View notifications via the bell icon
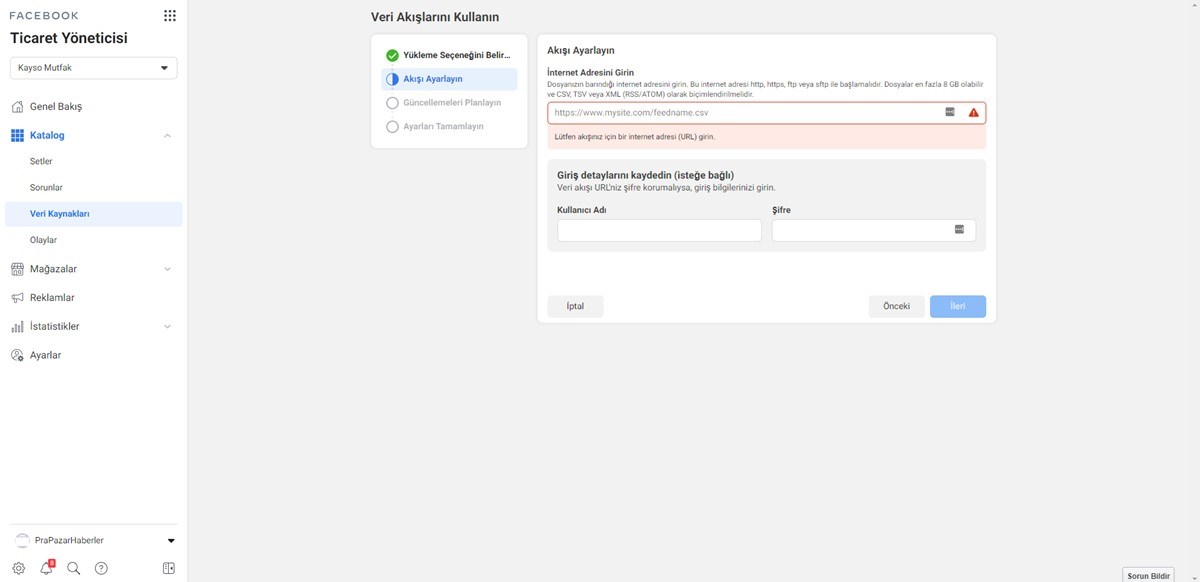Viewport: 1200px width, 582px height. [x=46, y=568]
